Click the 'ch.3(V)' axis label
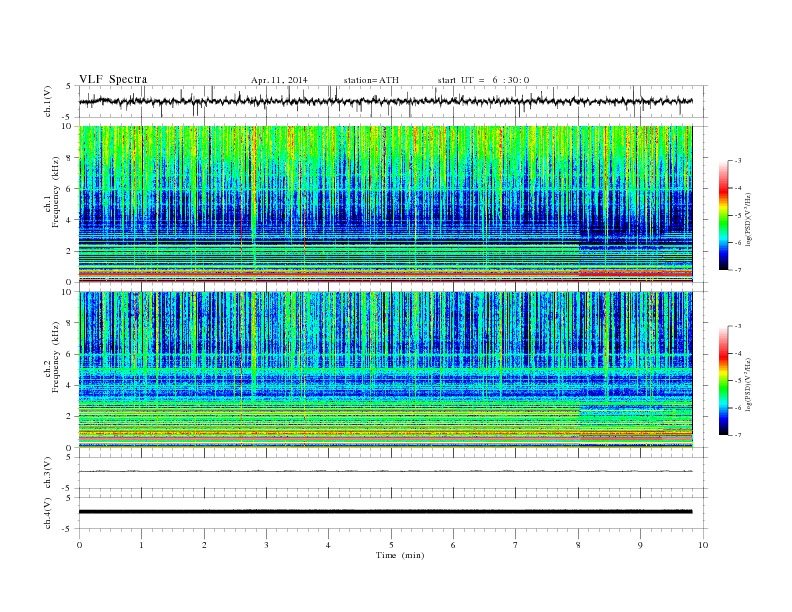The height and width of the screenshot is (612, 792). point(48,472)
